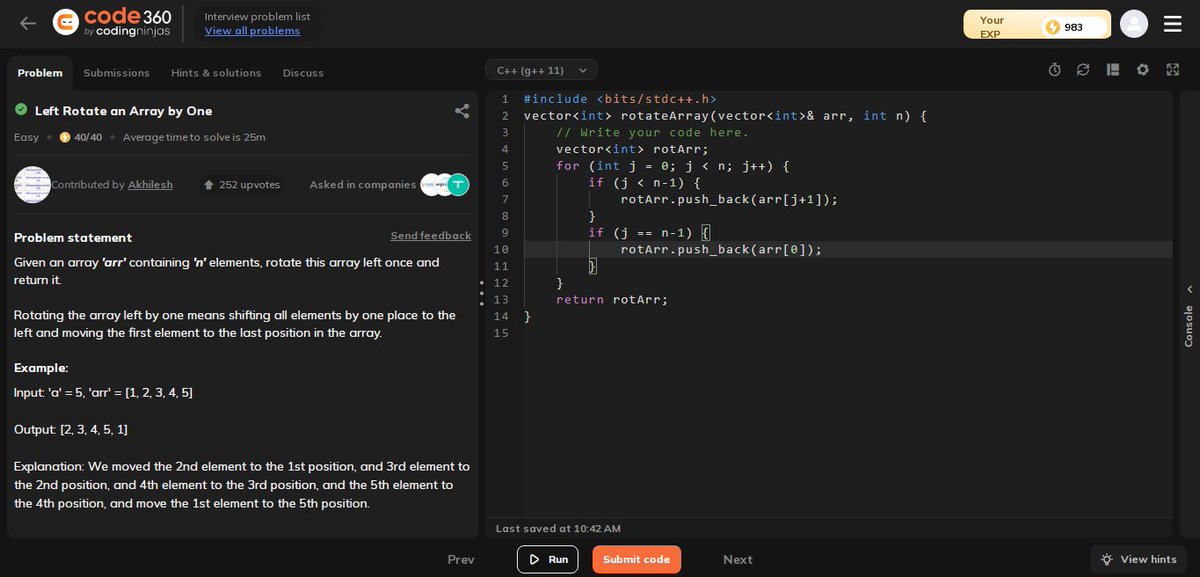Expand the Console side panel
The image size is (1200, 577).
pos(1189,315)
